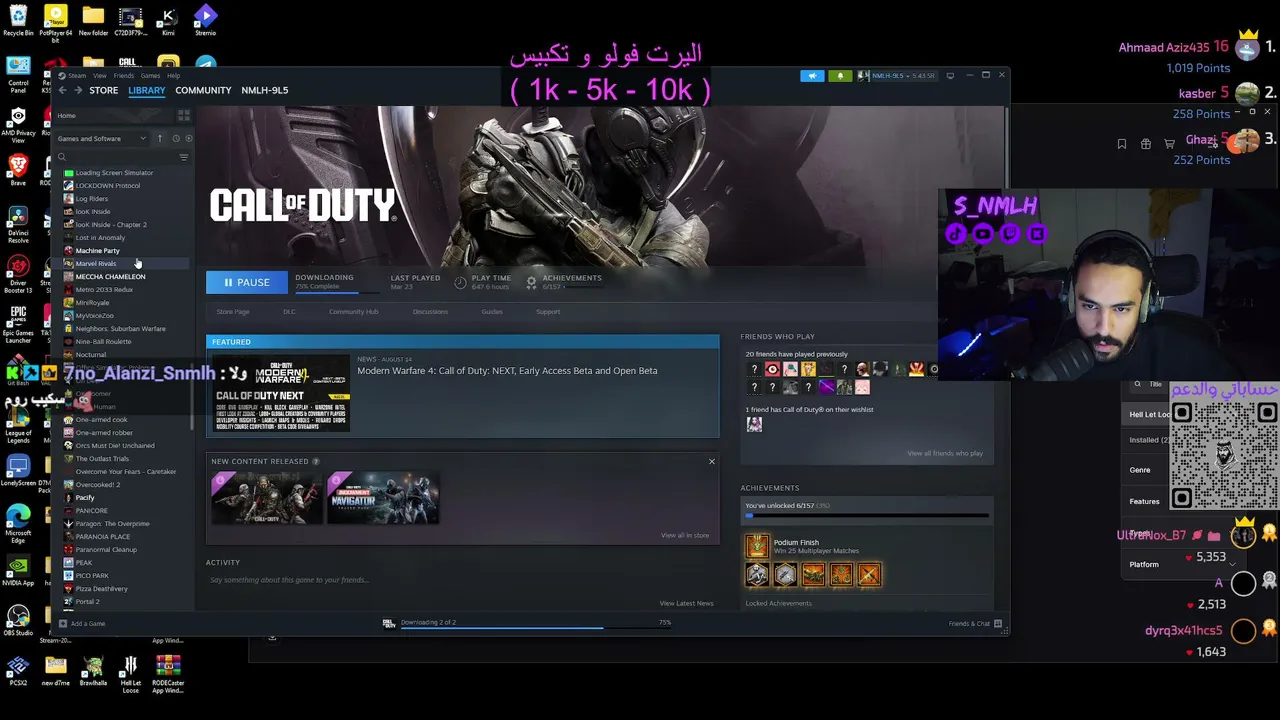Dismiss the New Content Released panel
This screenshot has height=720, width=1280.
coord(712,461)
